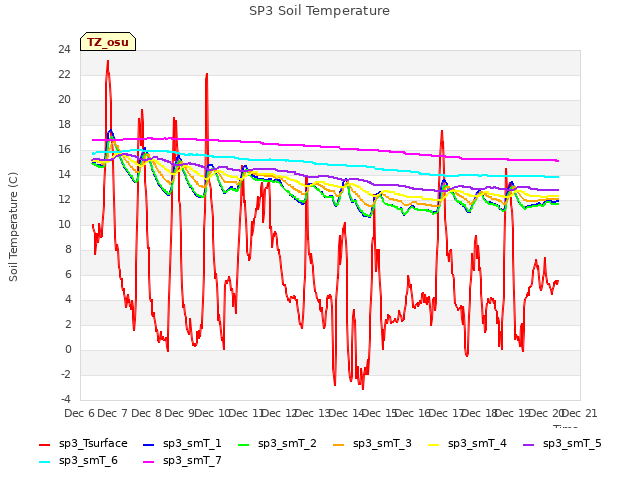The width and height of the screenshot is (640, 480).
Task: Select the sp3_smT_4 legend entry
Action: pos(467,443)
